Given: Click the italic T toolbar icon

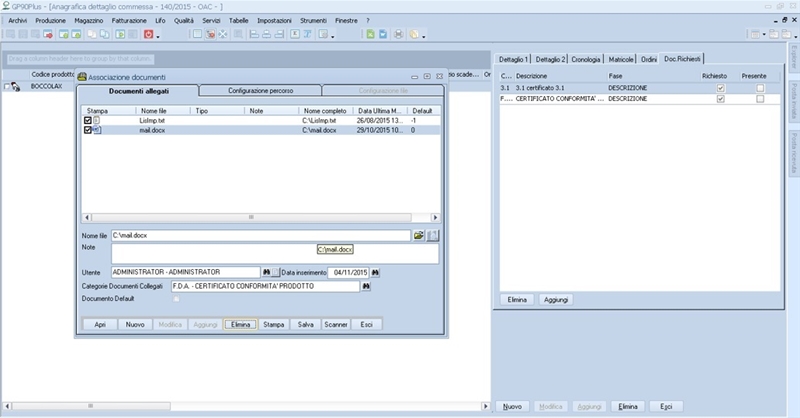Looking at the screenshot, I should (x=308, y=34).
